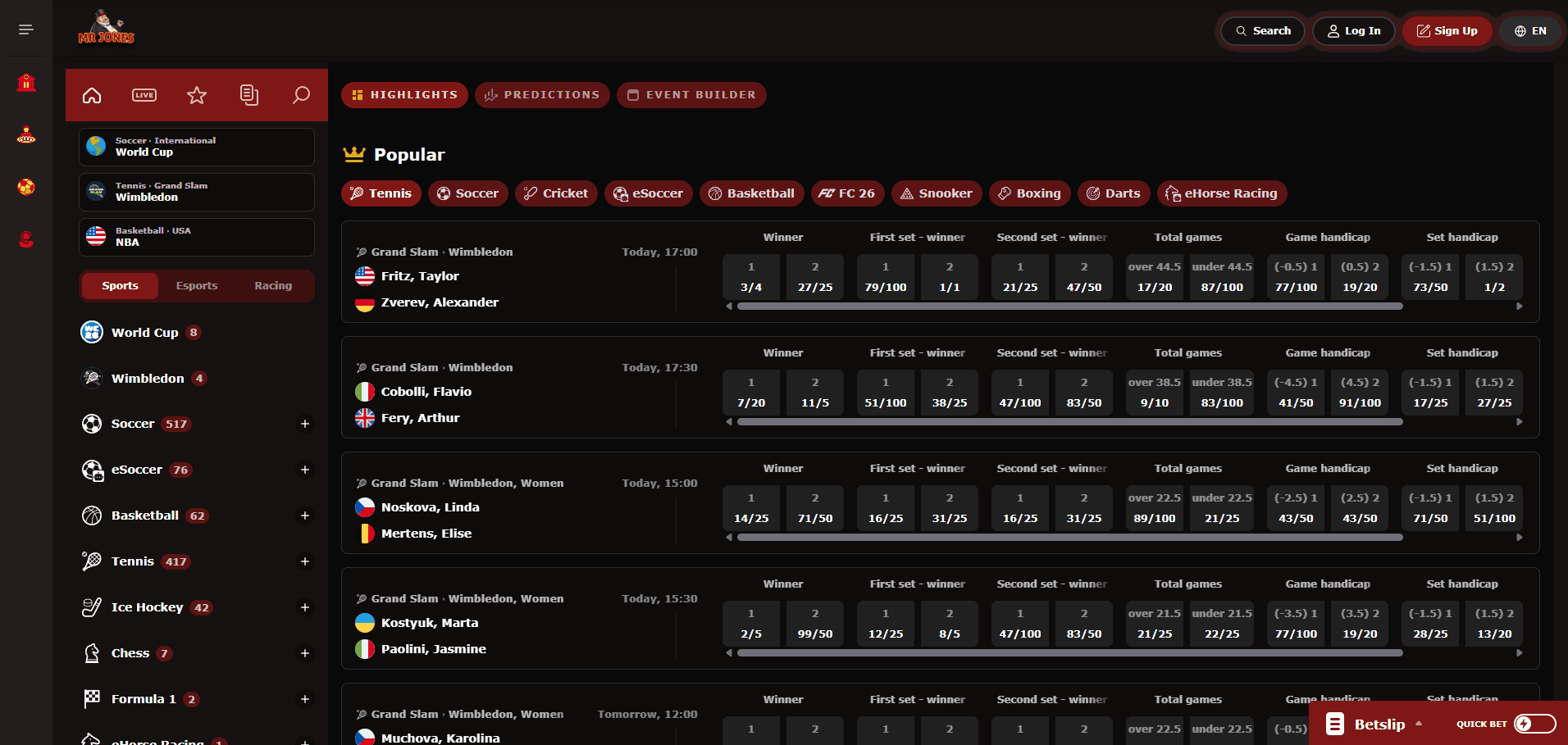Click the Ice Hockey icon in the sidebar
This screenshot has height=745, width=1568.
(x=92, y=607)
